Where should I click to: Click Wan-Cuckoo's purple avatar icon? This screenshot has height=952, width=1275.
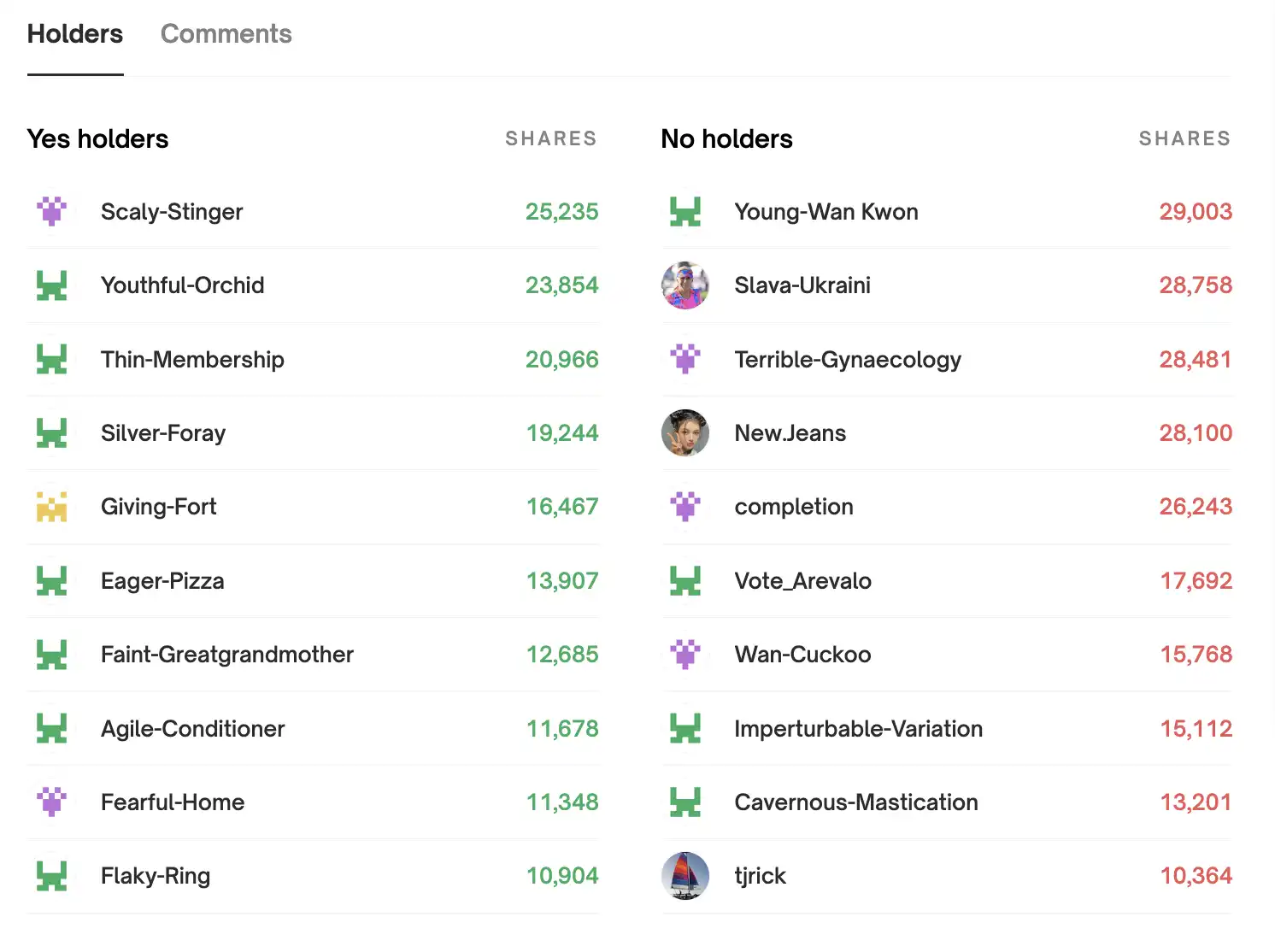click(x=685, y=655)
